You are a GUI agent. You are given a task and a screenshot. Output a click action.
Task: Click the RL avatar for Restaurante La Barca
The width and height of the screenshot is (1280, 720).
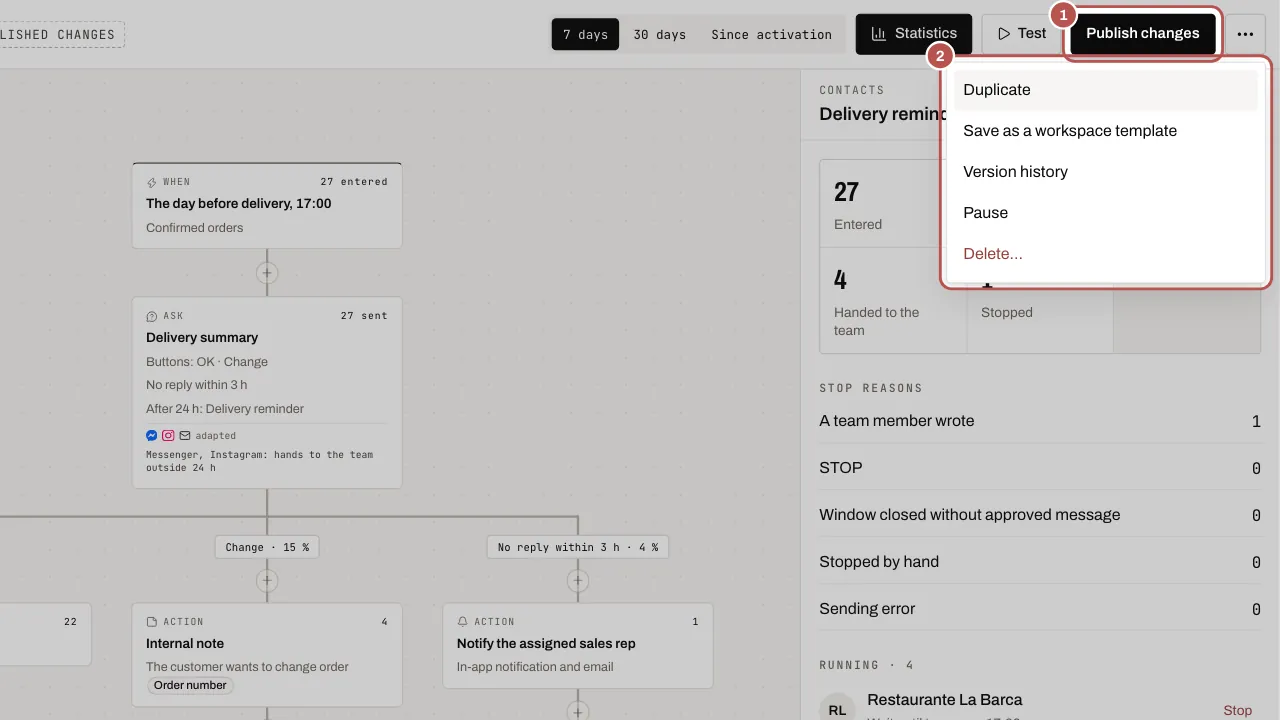[837, 709]
